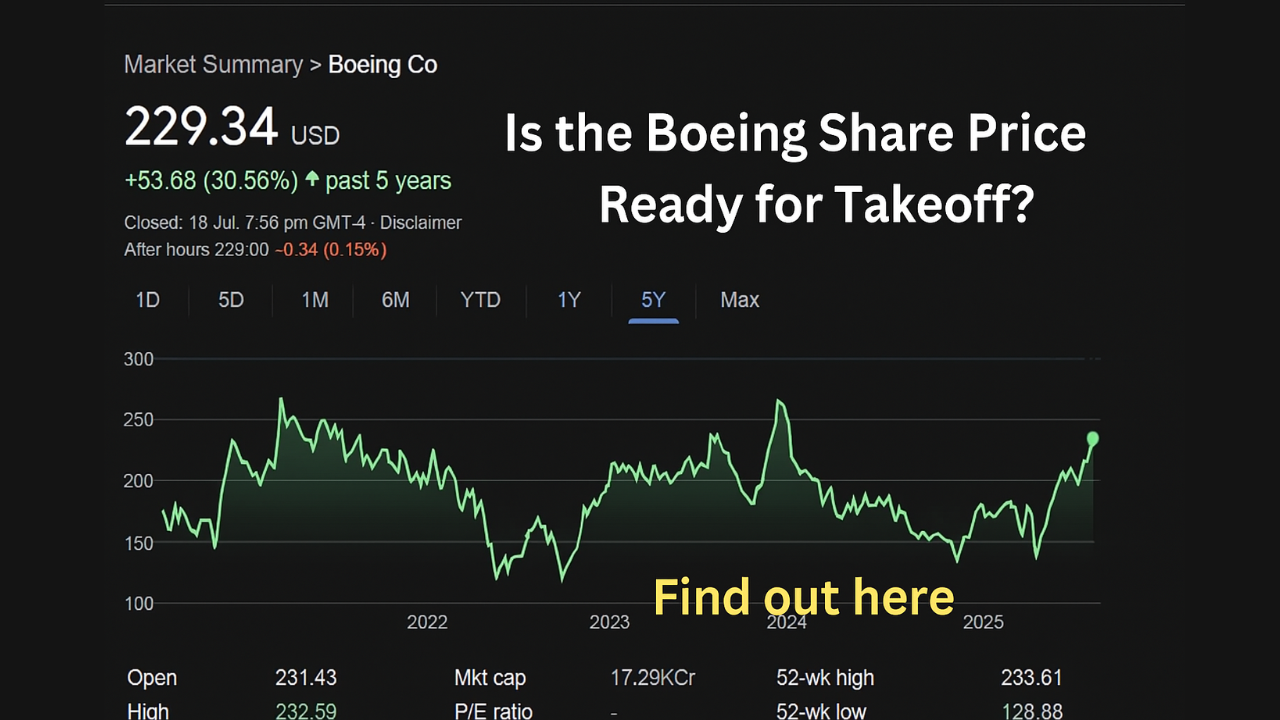
Task: Click the 2023 x-axis label
Action: (609, 622)
